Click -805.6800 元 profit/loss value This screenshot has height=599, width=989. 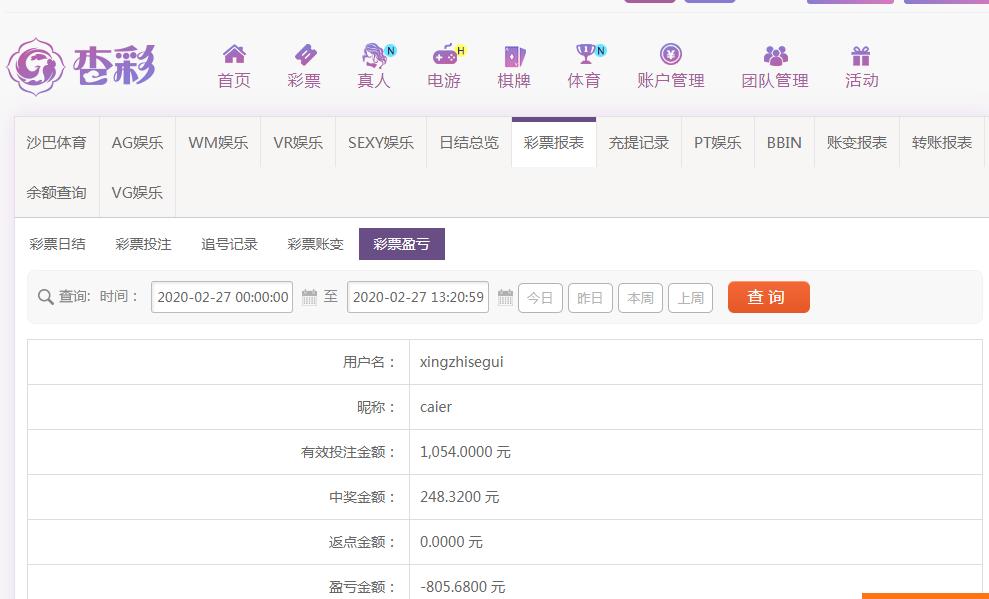tap(462, 587)
